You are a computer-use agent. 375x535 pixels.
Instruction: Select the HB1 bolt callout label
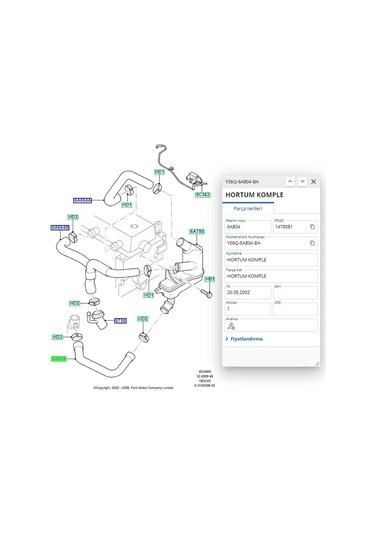click(210, 279)
